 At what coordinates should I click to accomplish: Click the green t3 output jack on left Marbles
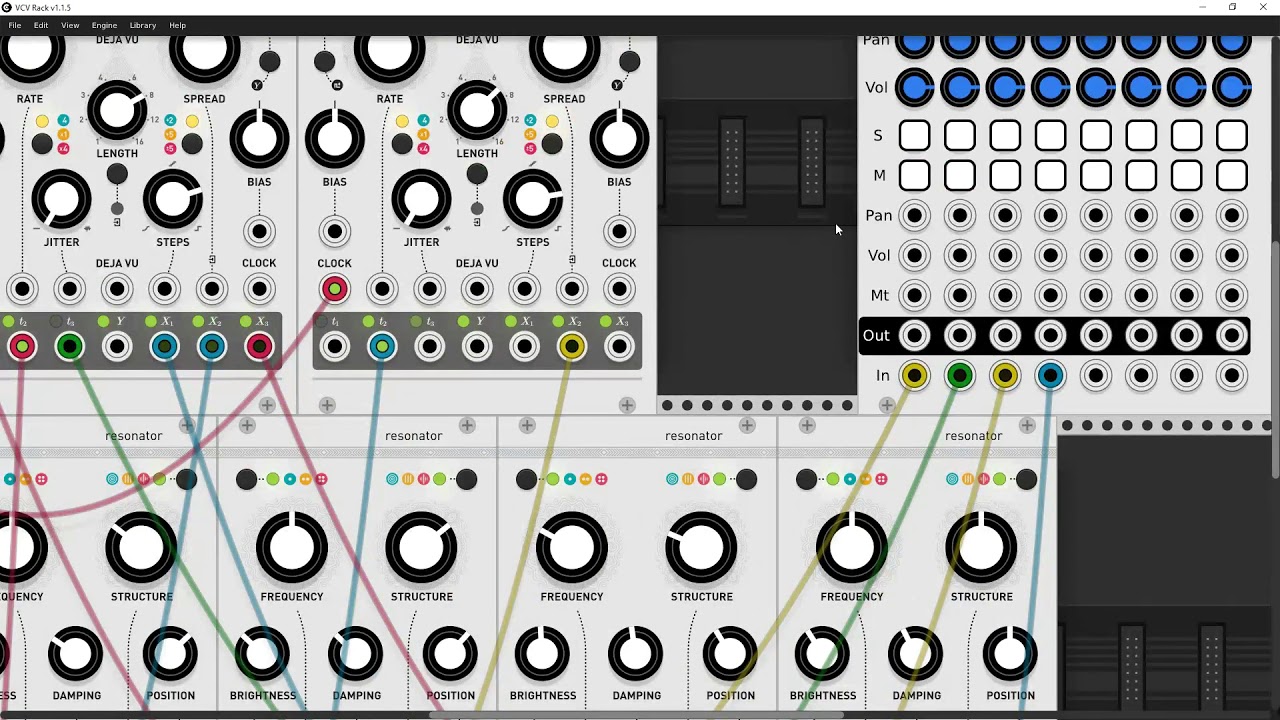[x=69, y=347]
